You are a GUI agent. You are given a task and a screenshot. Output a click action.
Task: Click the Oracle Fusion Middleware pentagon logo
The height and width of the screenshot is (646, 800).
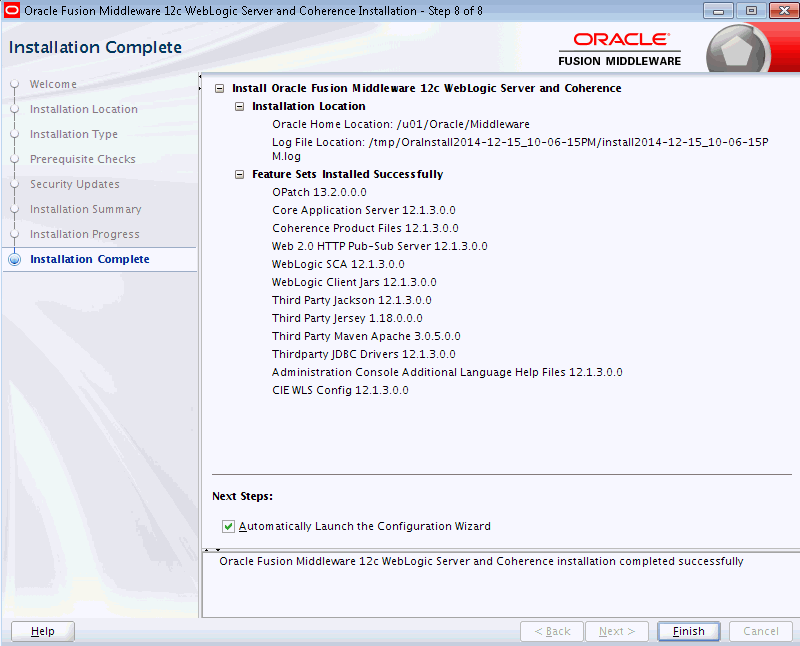pos(737,51)
